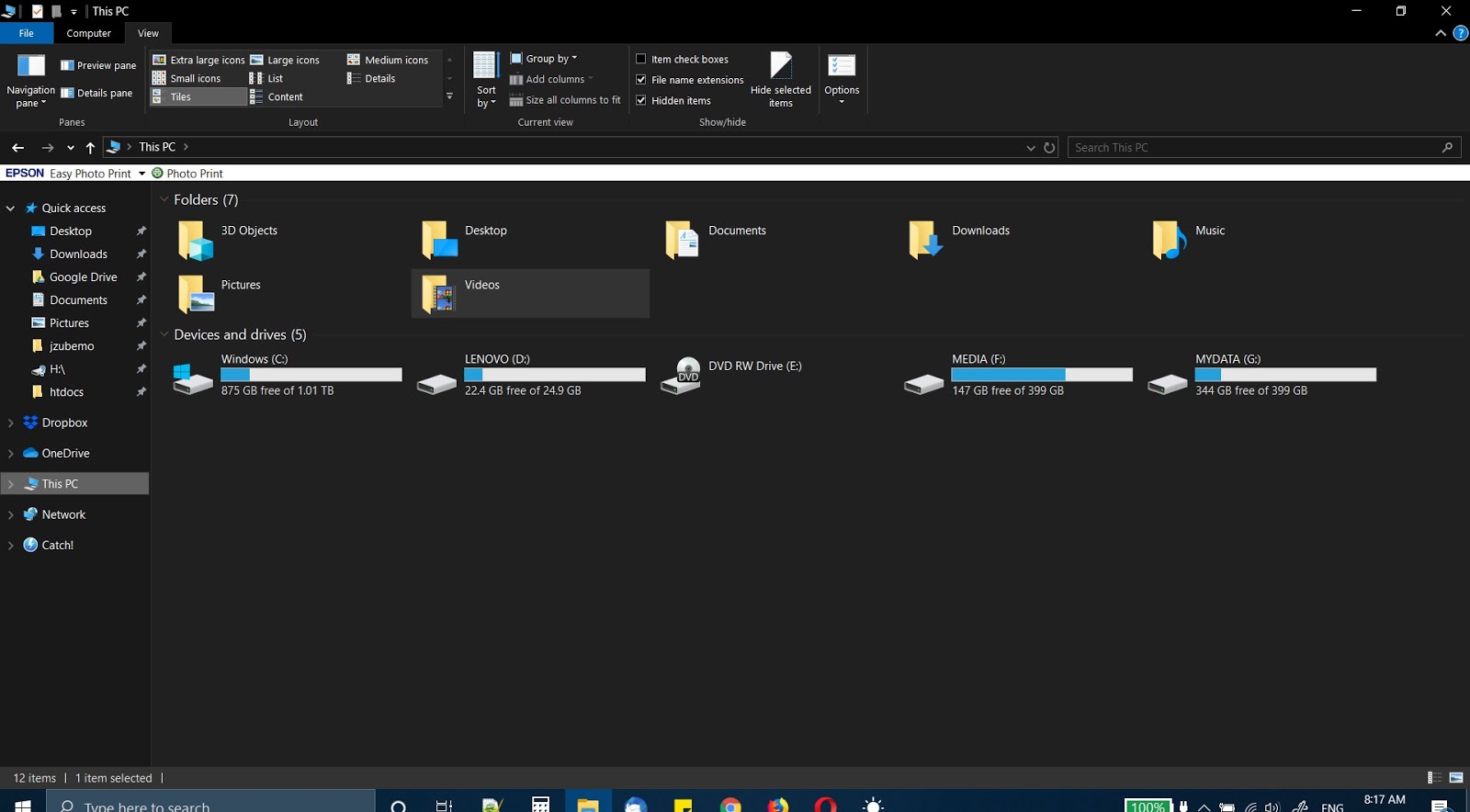Uncheck File name extensions

tap(641, 80)
